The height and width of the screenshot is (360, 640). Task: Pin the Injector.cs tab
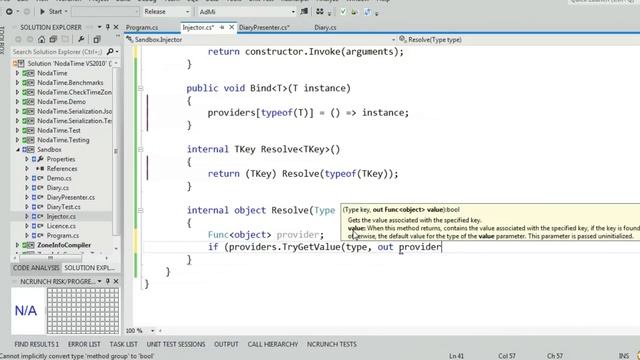[222, 27]
